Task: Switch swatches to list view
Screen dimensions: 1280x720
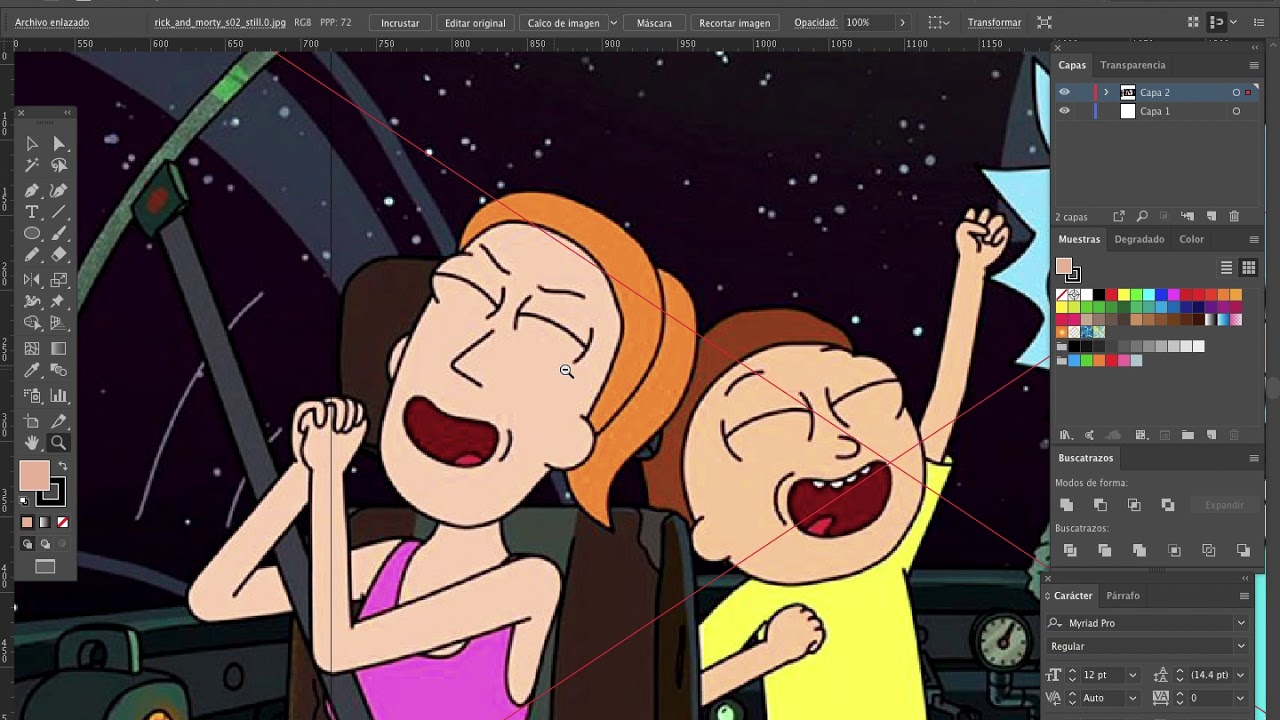Action: [x=1226, y=268]
